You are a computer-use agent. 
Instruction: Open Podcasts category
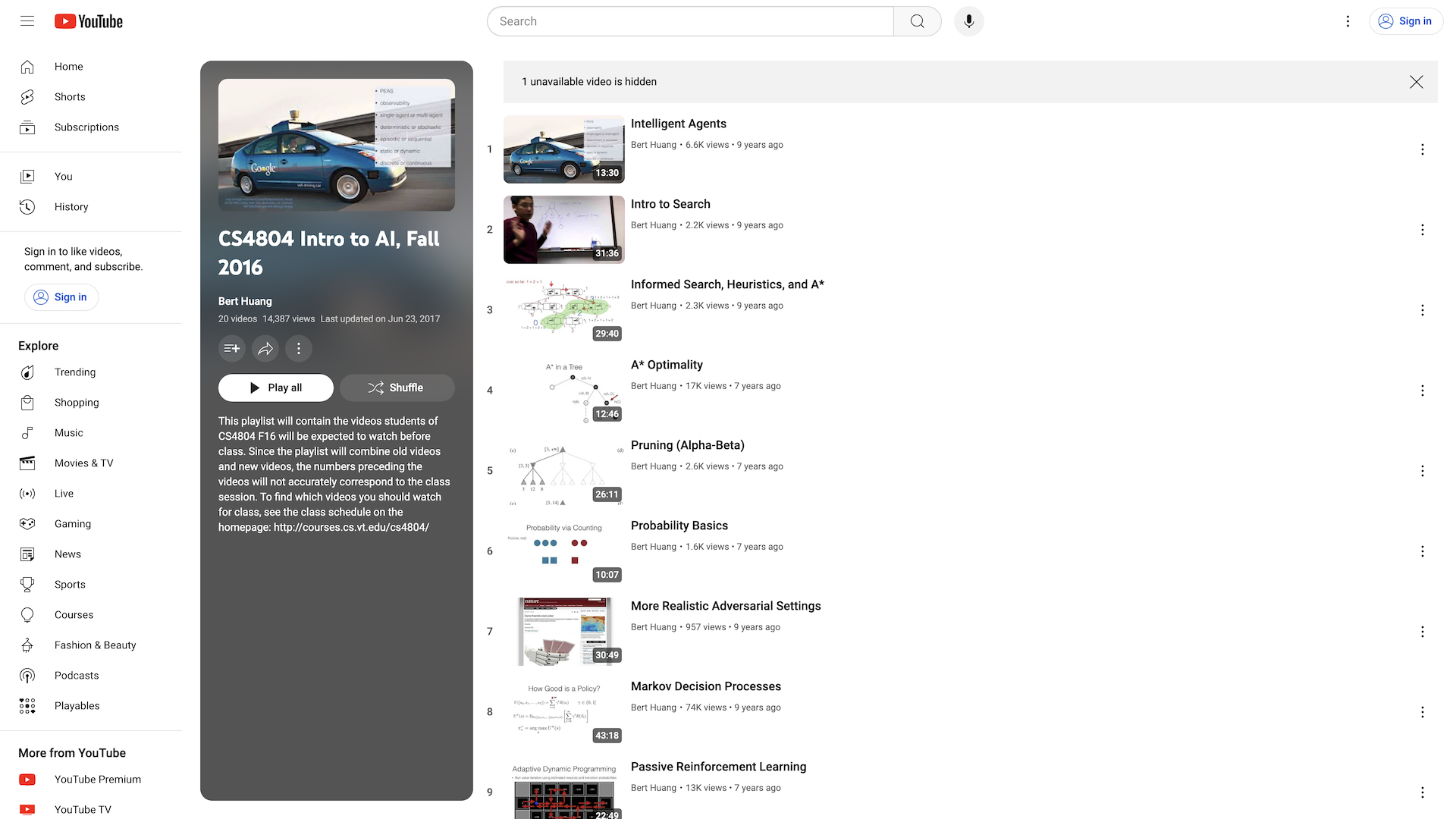91,676
